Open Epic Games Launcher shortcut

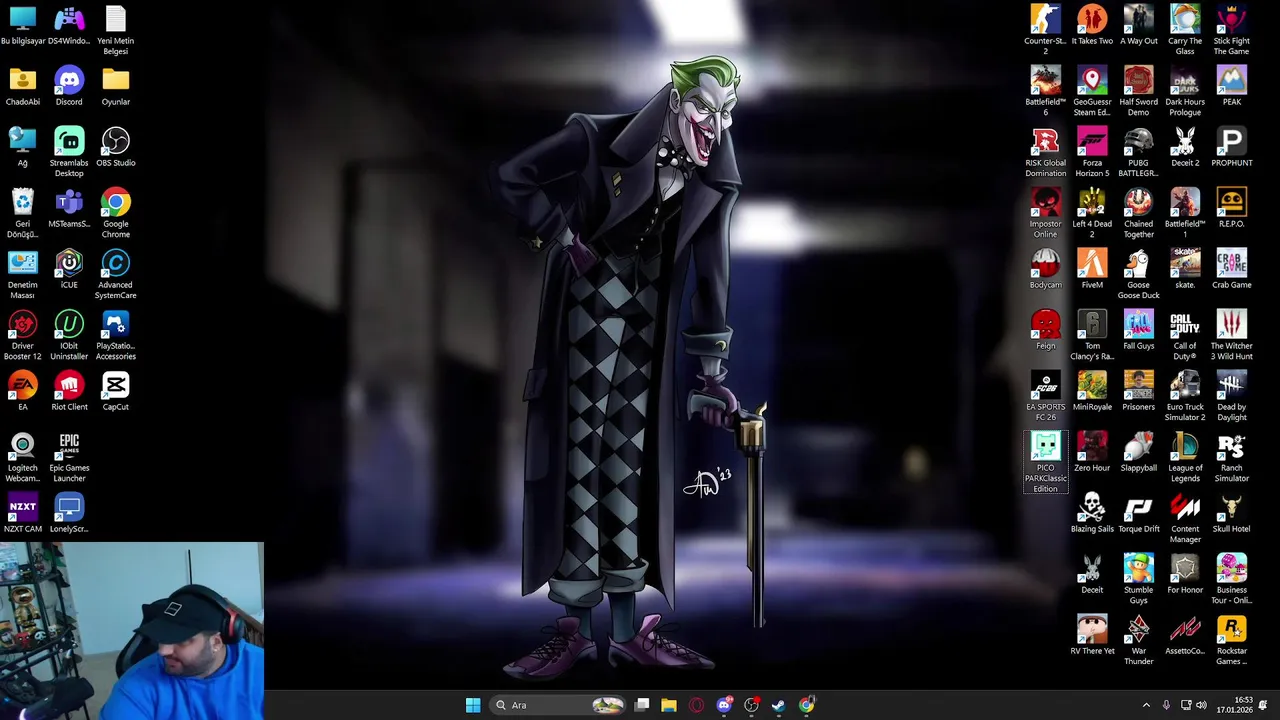pyautogui.click(x=69, y=457)
